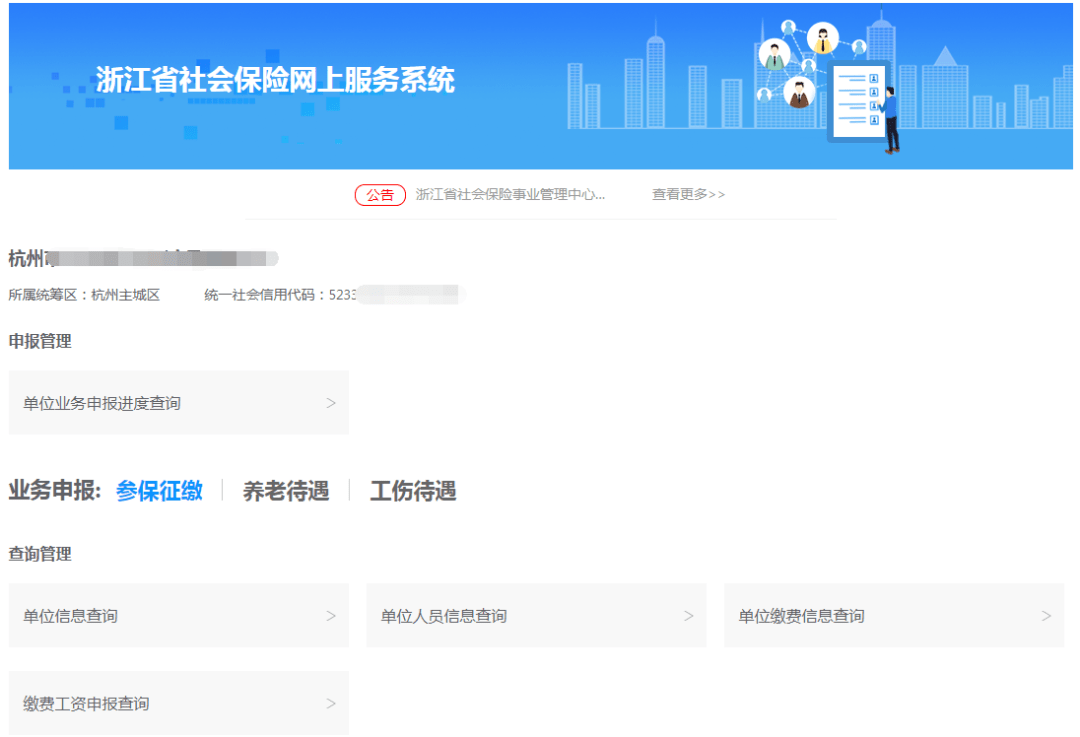Click the yellow-haired avatar icon in banner

click(823, 39)
